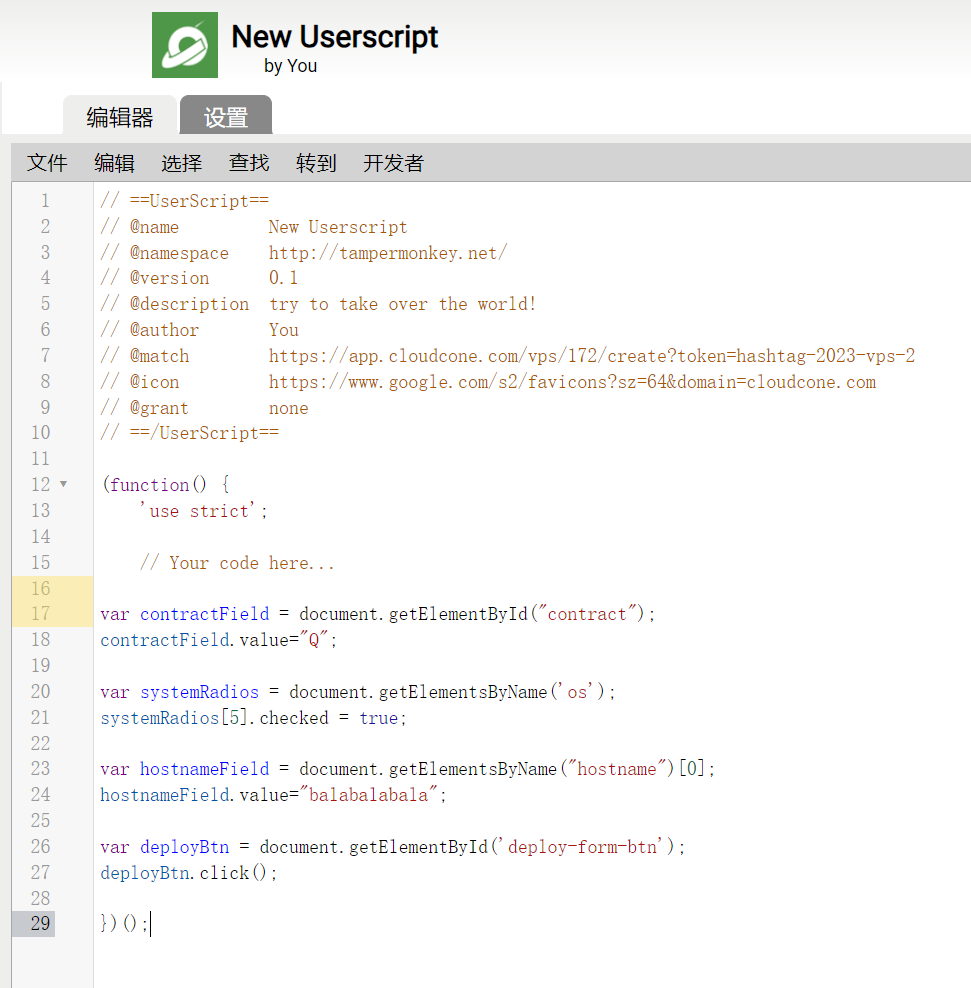The height and width of the screenshot is (988, 971).
Task: Click line number 29 in the gutter
Action: [x=40, y=923]
